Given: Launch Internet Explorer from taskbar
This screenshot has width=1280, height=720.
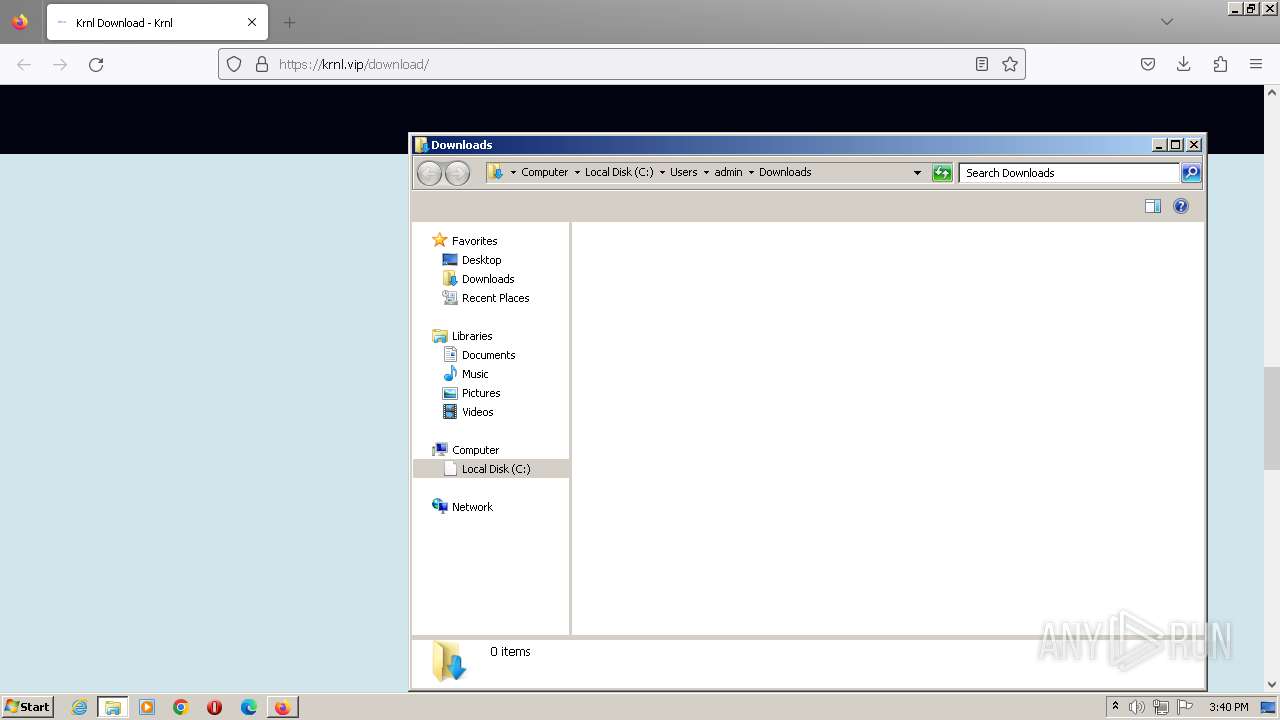Looking at the screenshot, I should (x=79, y=707).
